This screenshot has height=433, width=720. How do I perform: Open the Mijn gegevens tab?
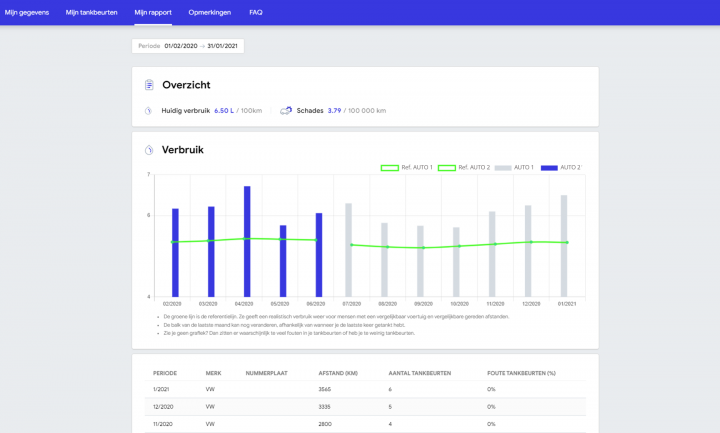click(x=27, y=12)
